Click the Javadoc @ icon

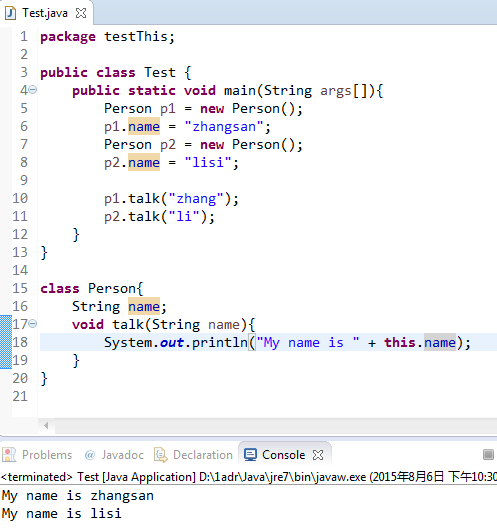90,455
